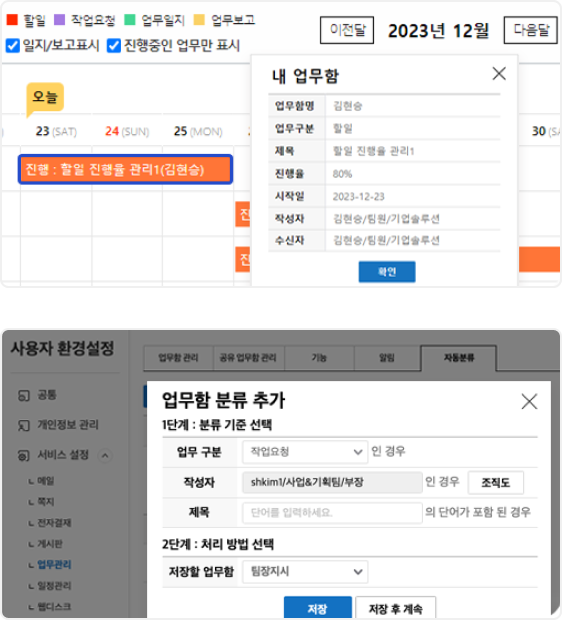Collapse the 서비스 설정 section chevron
562x620 pixels.
coord(105,456)
